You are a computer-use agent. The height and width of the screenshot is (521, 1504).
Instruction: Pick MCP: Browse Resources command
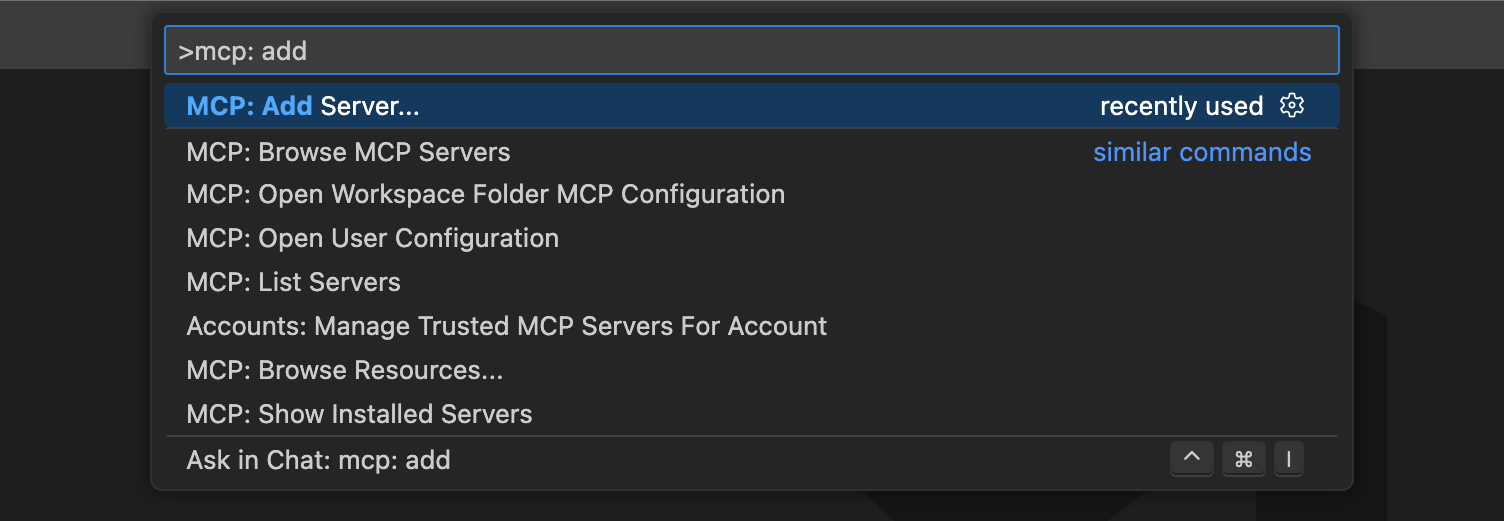(x=344, y=370)
